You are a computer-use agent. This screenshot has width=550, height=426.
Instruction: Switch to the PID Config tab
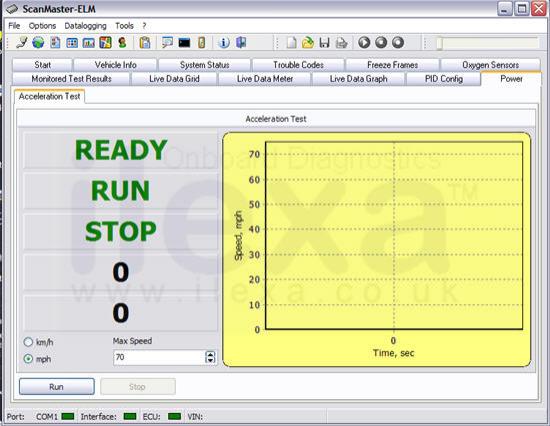(444, 79)
